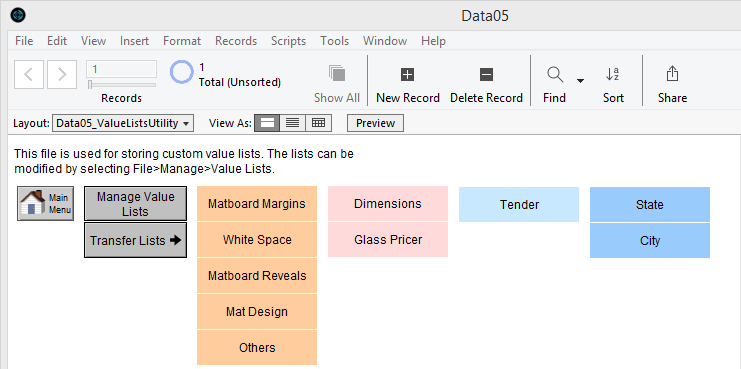Viewport: 741px width, 369px height.
Task: Open the Help menu
Action: click(x=433, y=41)
